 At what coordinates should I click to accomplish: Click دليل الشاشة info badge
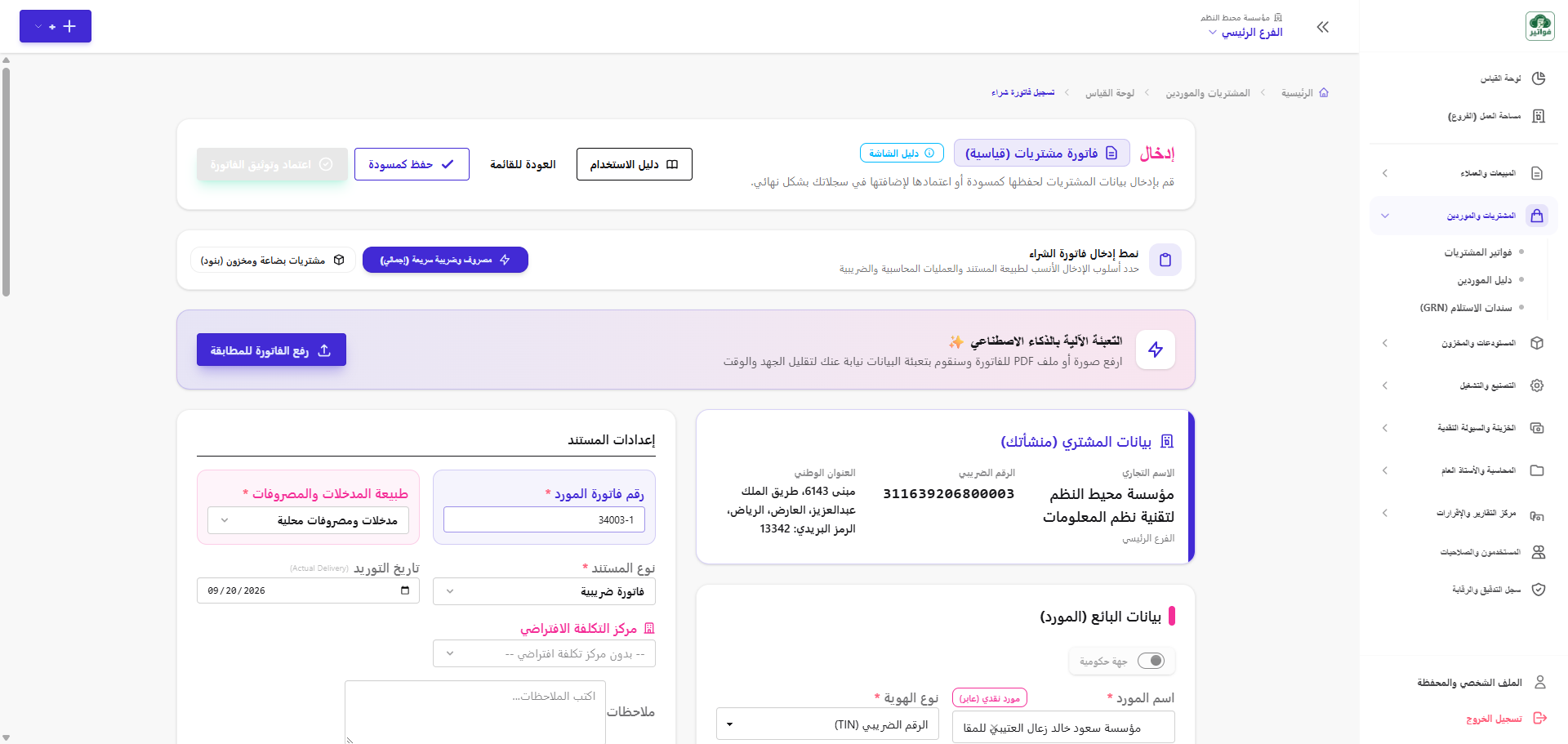902,153
